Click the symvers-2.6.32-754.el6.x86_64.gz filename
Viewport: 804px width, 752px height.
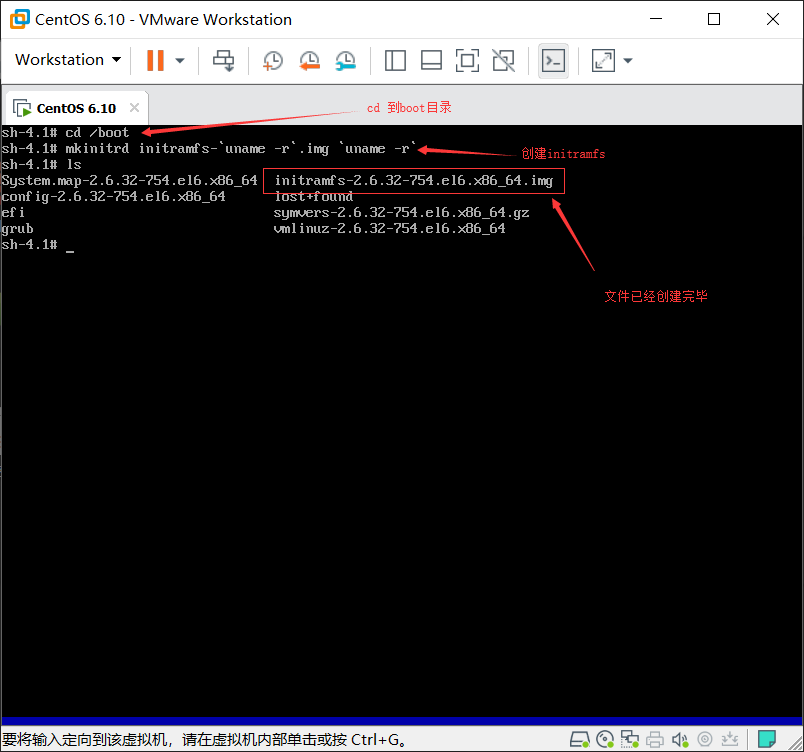[x=401, y=212]
